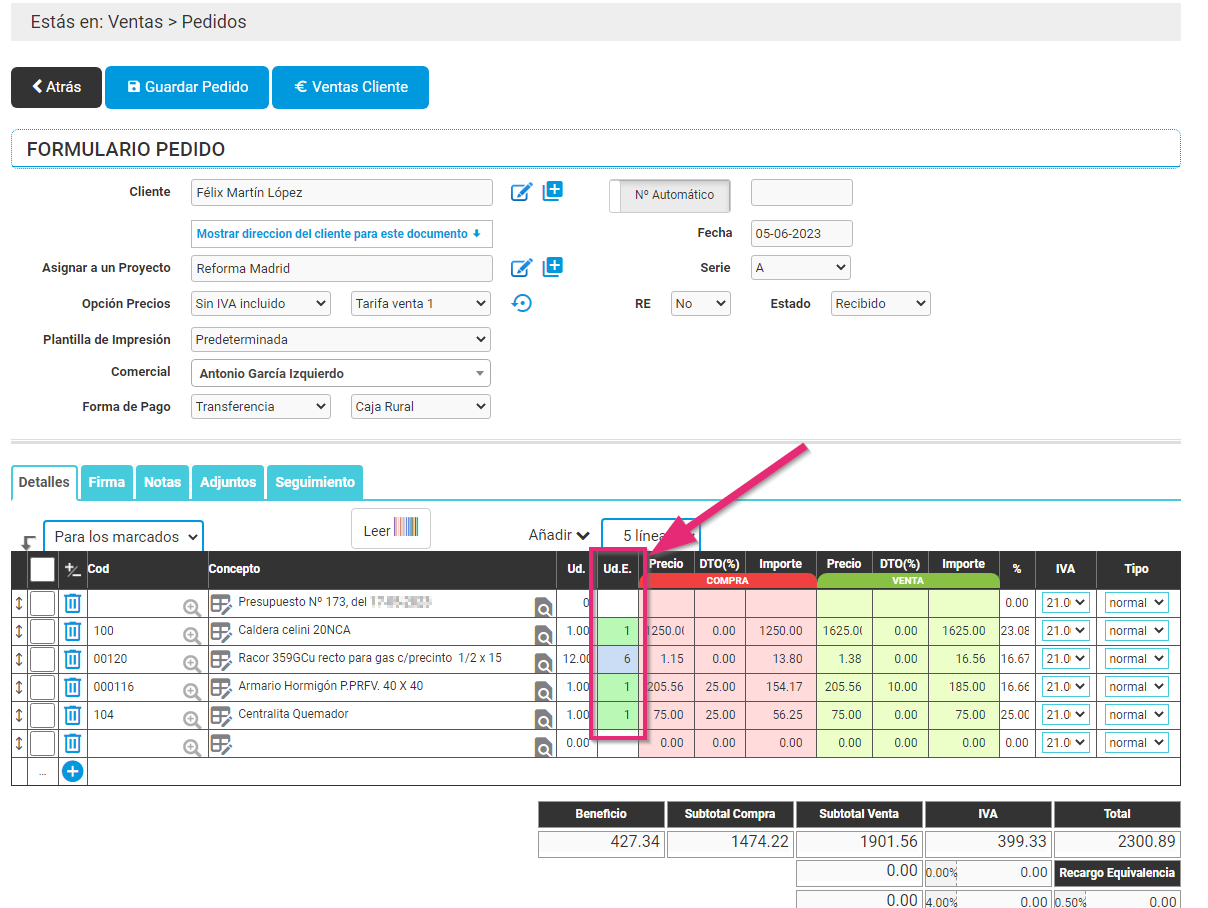Click the Guardar Pedido button

coord(188,87)
